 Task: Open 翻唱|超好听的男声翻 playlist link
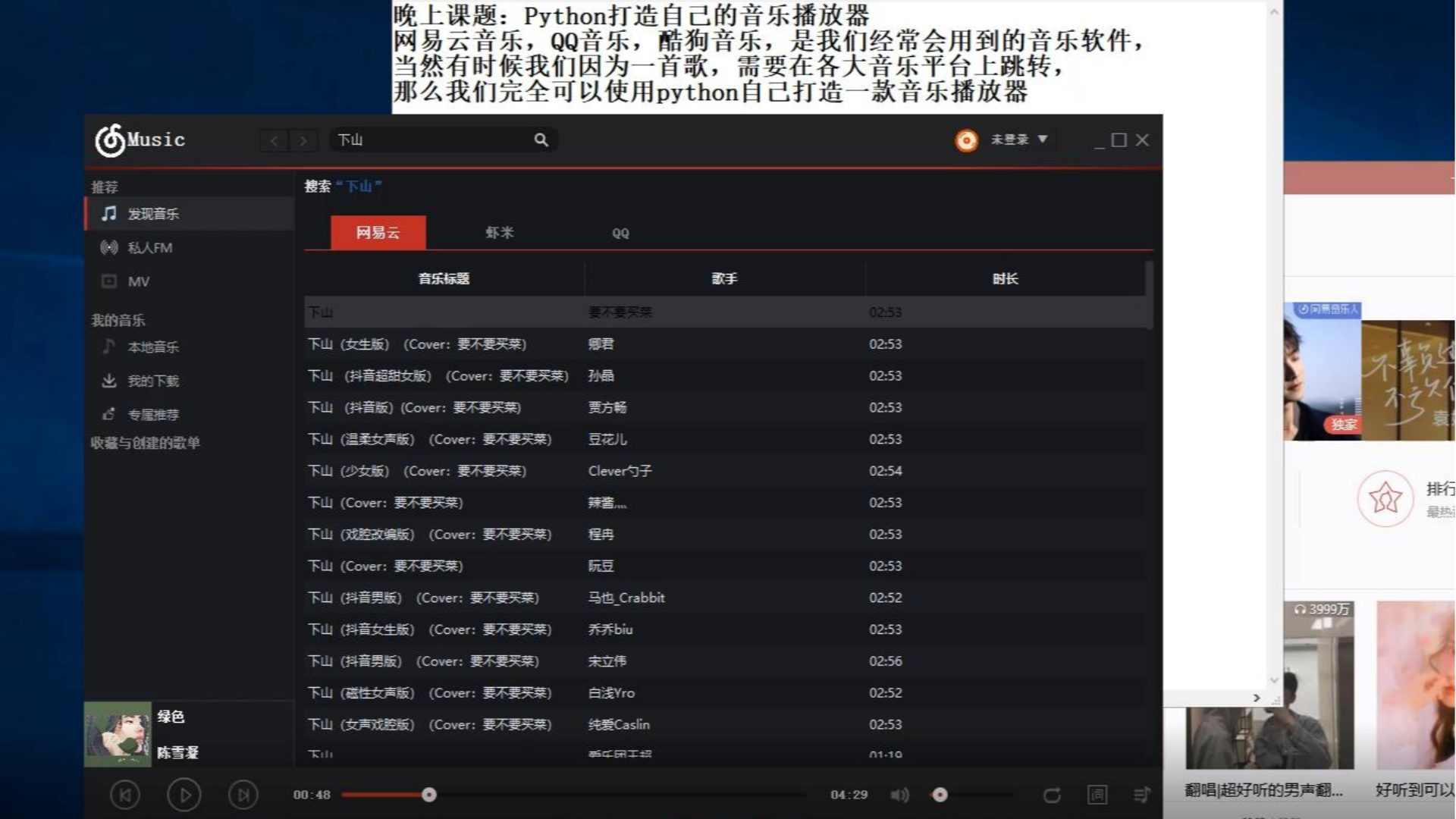[x=1264, y=790]
